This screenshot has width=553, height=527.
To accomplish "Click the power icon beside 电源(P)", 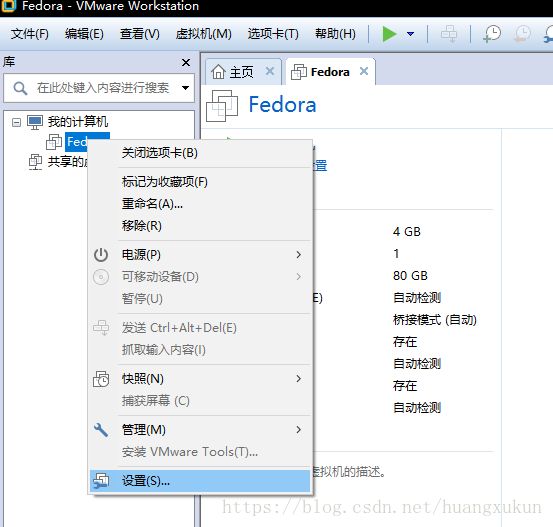I will (101, 255).
